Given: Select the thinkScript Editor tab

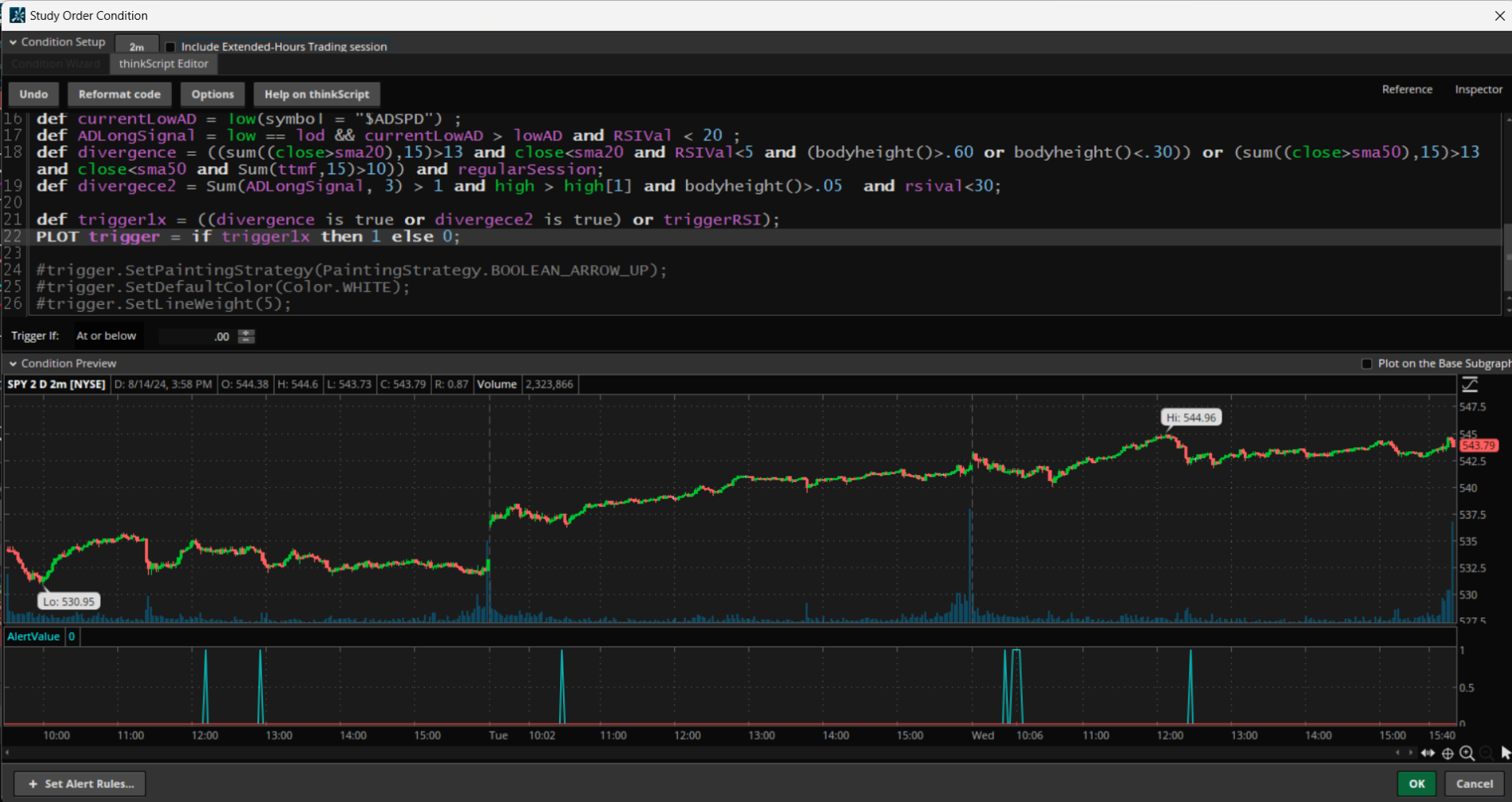Looking at the screenshot, I should [x=164, y=64].
